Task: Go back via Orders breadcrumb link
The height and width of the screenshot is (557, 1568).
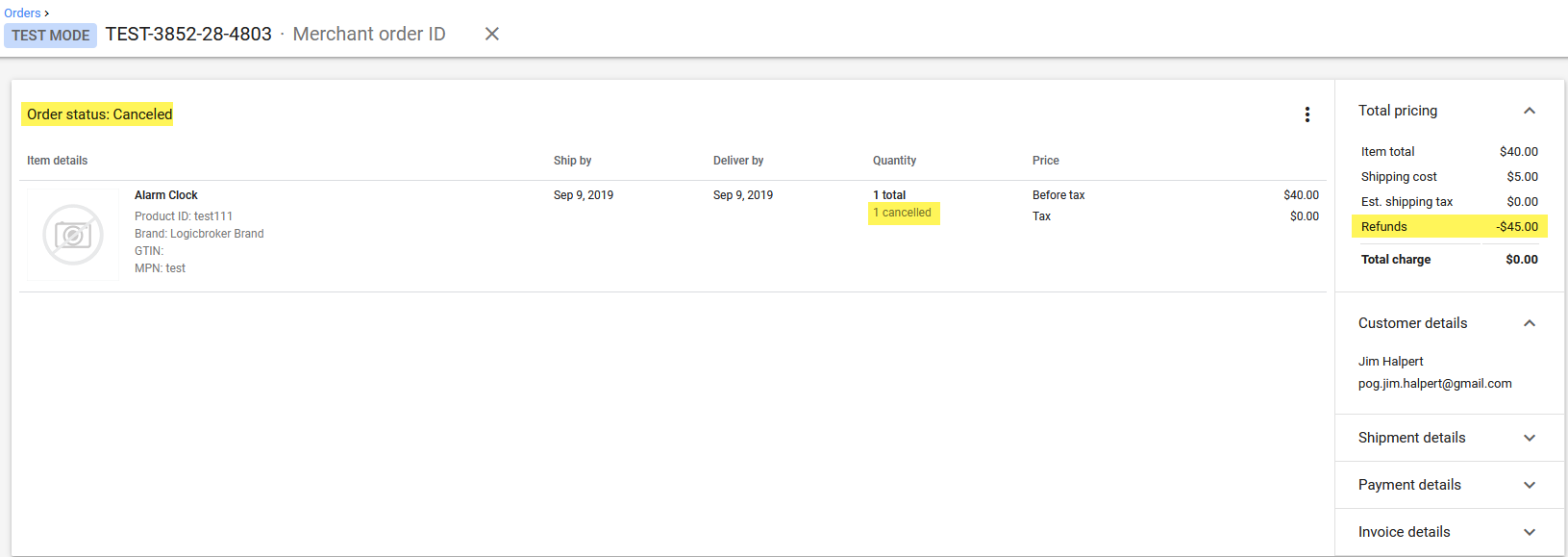Action: coord(22,13)
